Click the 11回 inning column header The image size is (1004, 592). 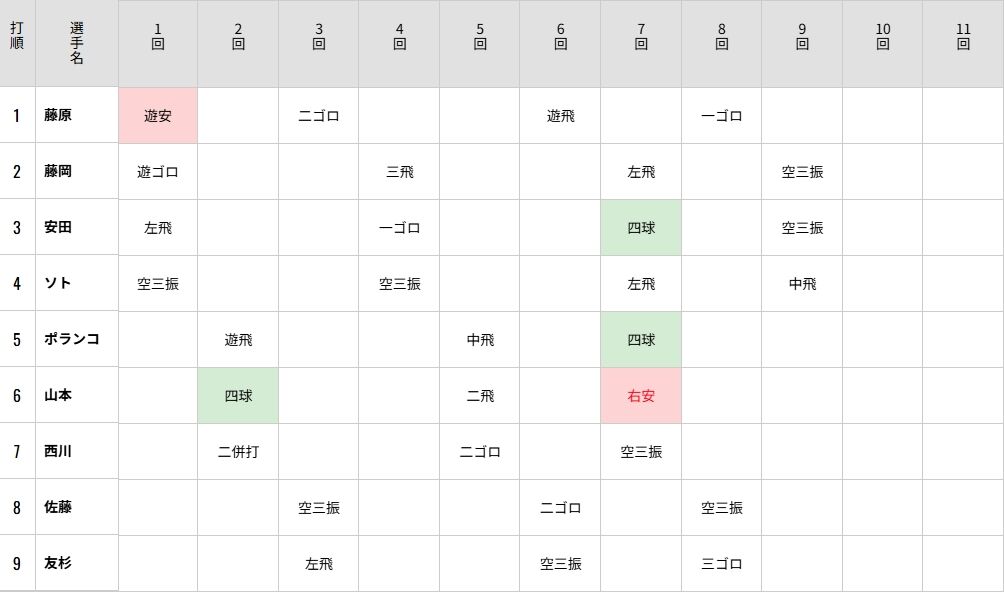pyautogui.click(x=963, y=36)
